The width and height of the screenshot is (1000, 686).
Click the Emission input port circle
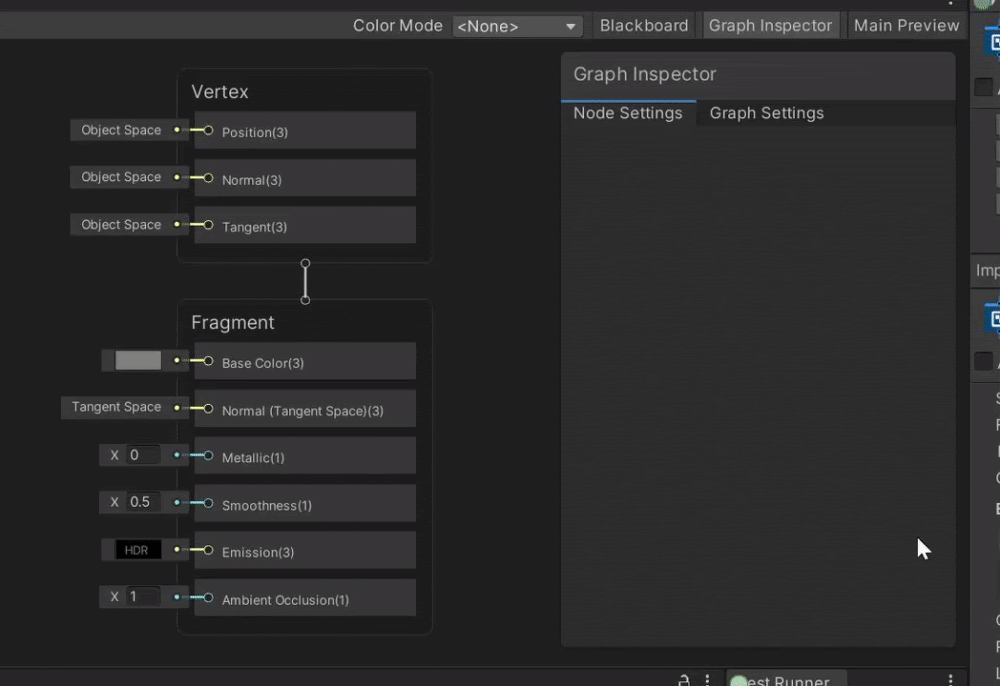coord(208,550)
